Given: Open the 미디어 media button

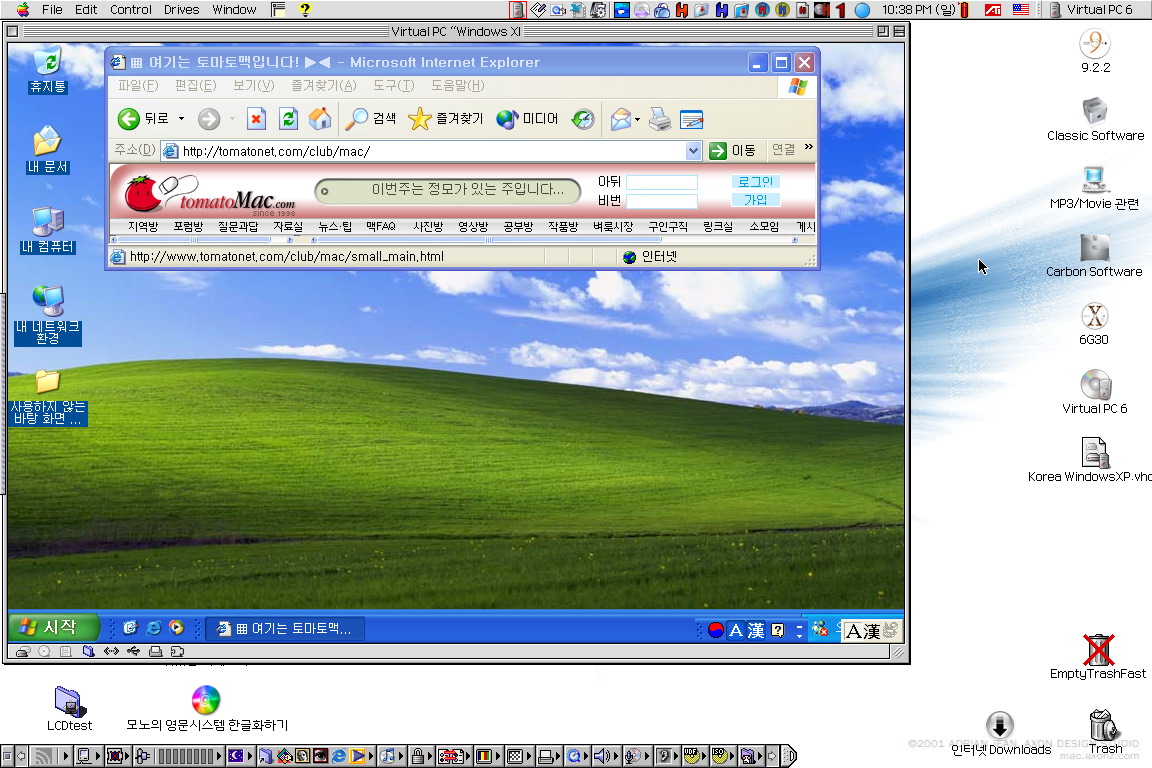Looking at the screenshot, I should (528, 119).
